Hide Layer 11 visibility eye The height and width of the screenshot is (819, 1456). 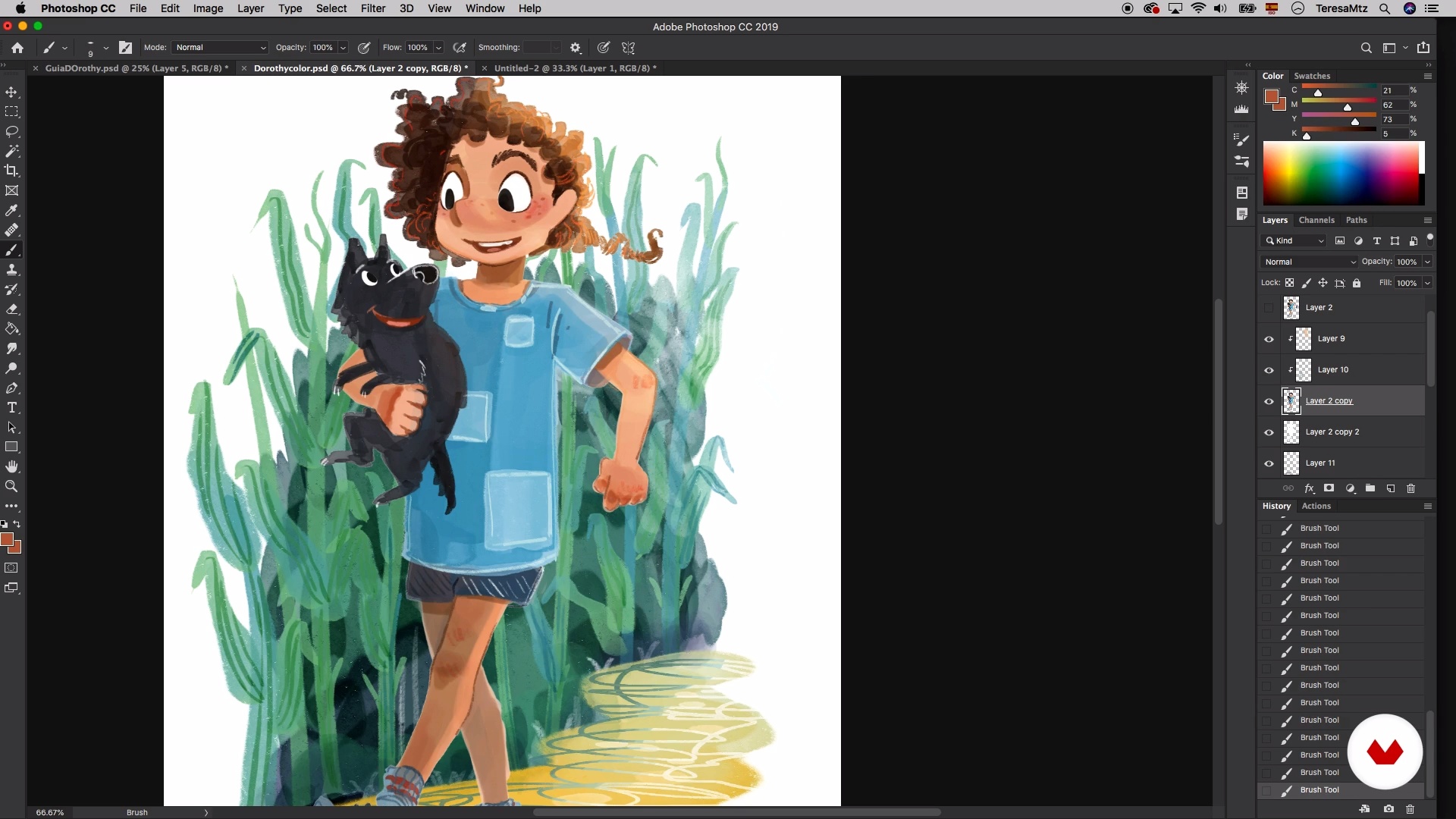coord(1269,463)
